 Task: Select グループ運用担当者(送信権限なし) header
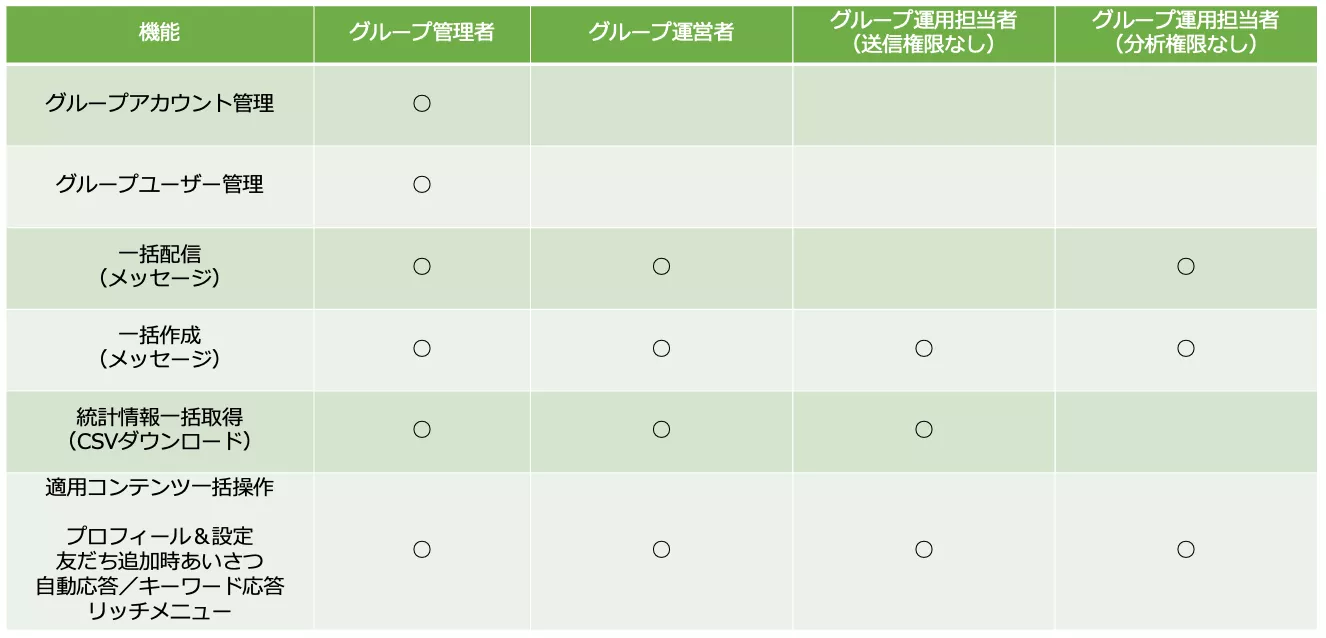[923, 33]
